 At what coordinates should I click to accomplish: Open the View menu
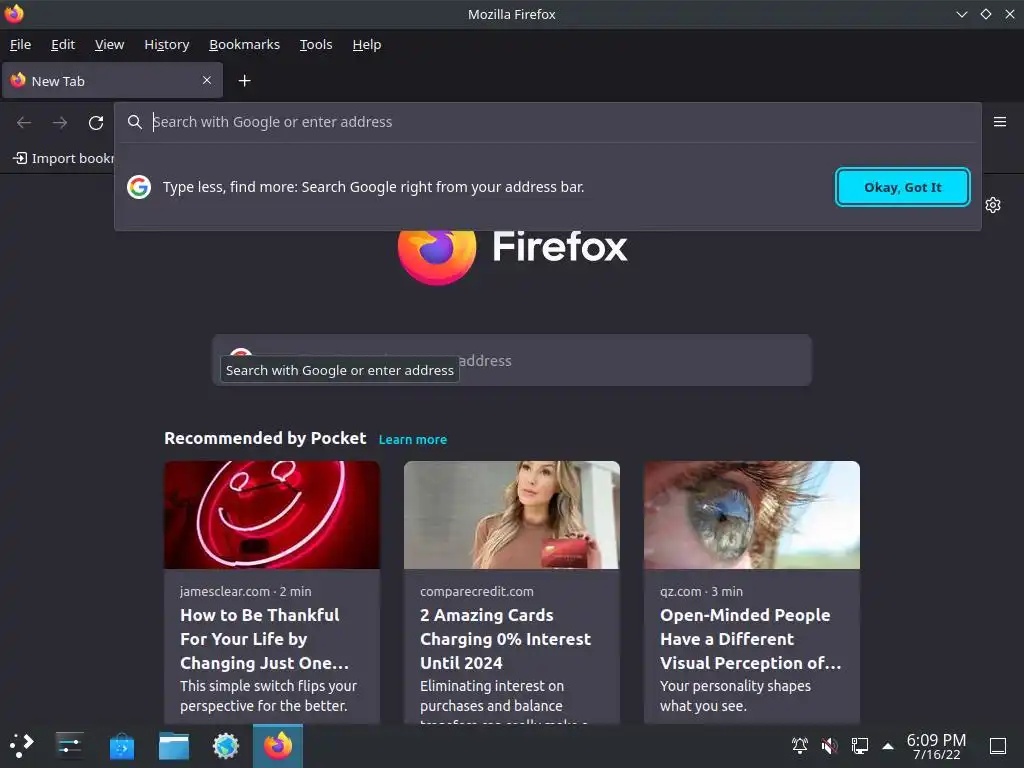109,44
